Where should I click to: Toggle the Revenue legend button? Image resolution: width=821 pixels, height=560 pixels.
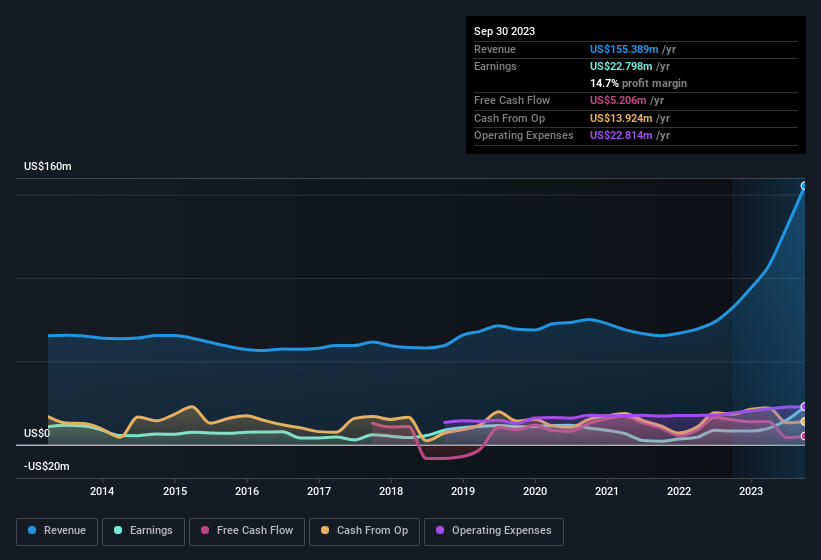57,531
